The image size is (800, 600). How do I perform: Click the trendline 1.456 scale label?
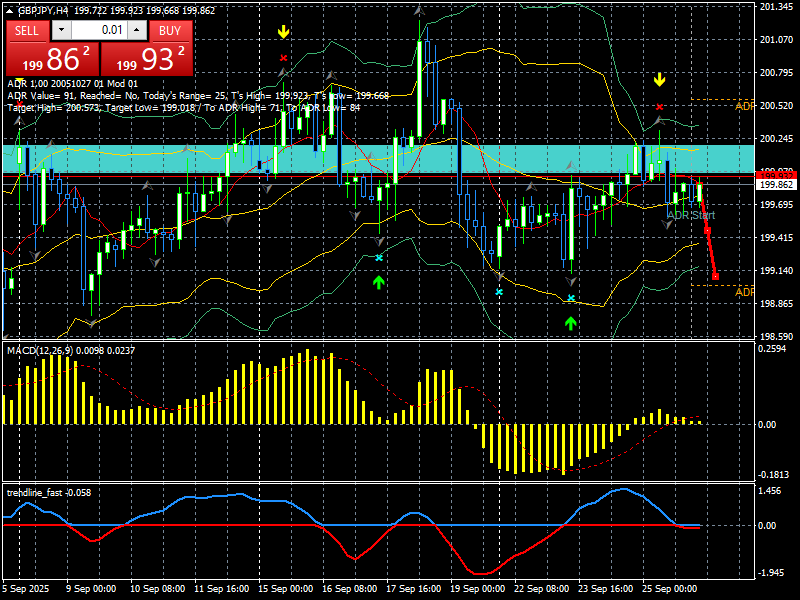coord(769,491)
